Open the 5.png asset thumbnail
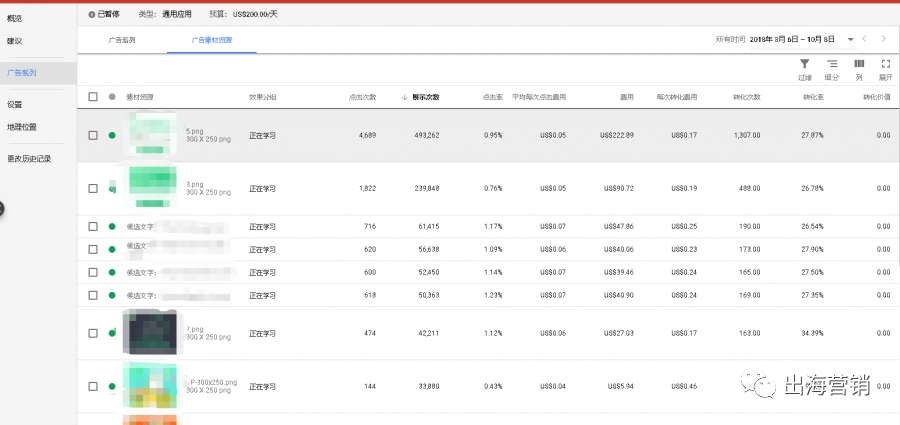Screen dimensions: 900x425 tap(152, 134)
